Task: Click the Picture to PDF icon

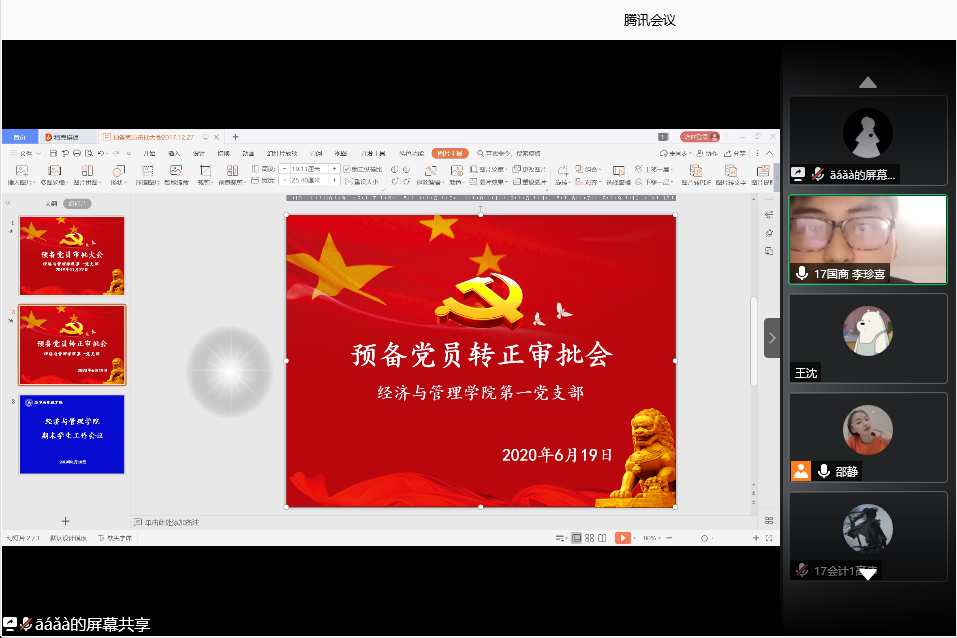Action: click(696, 172)
